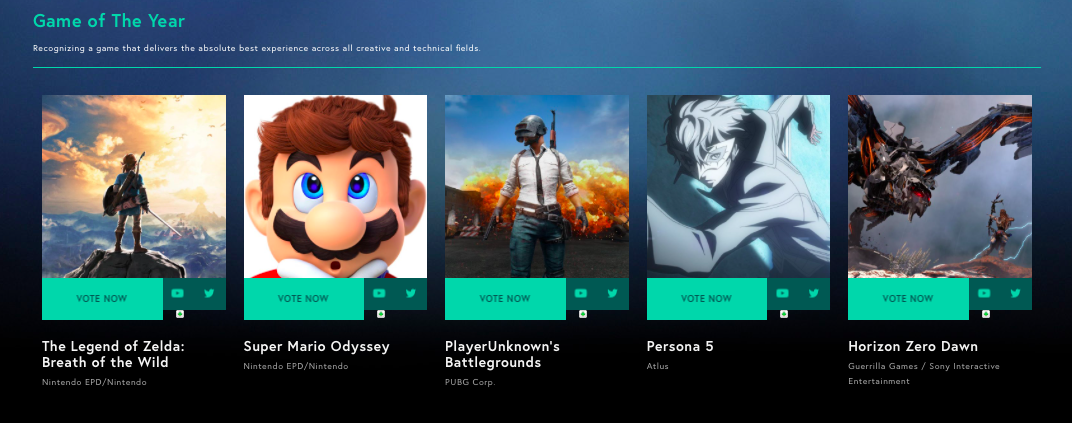Select the Horizon Zero Dawn artwork image
Image resolution: width=1072 pixels, height=423 pixels.
(x=940, y=187)
